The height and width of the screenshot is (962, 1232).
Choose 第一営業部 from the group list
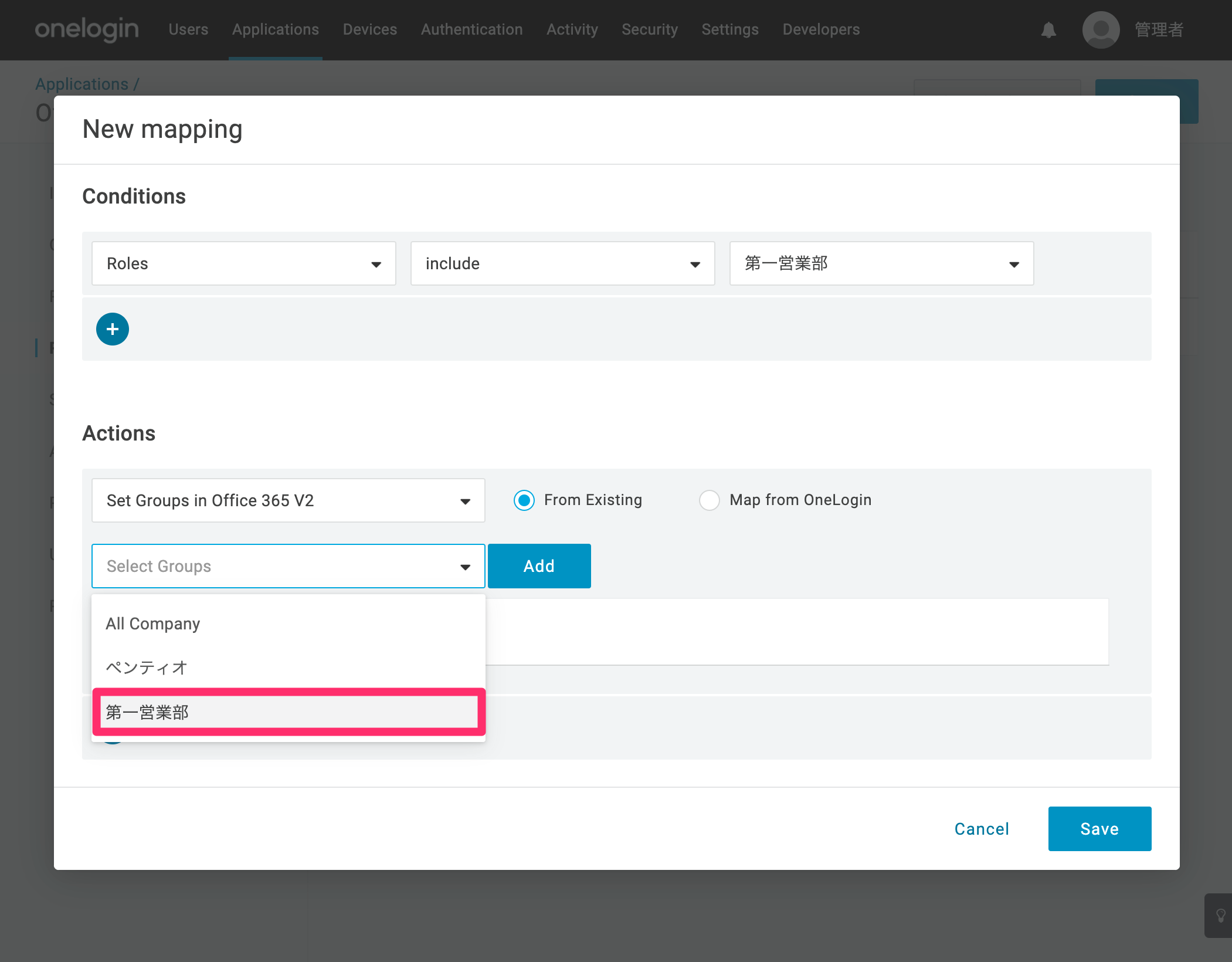point(289,712)
